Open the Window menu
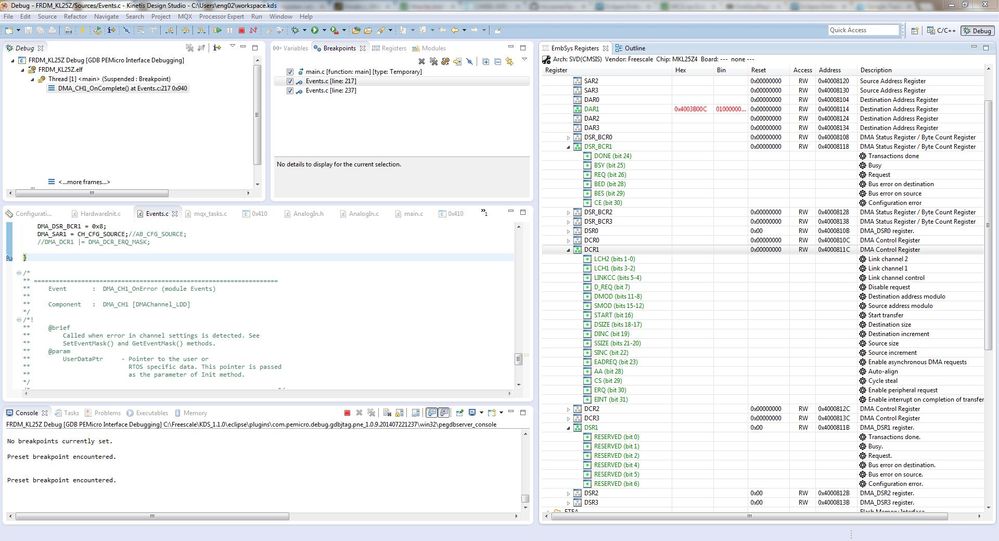The width and height of the screenshot is (999, 541). point(280,17)
